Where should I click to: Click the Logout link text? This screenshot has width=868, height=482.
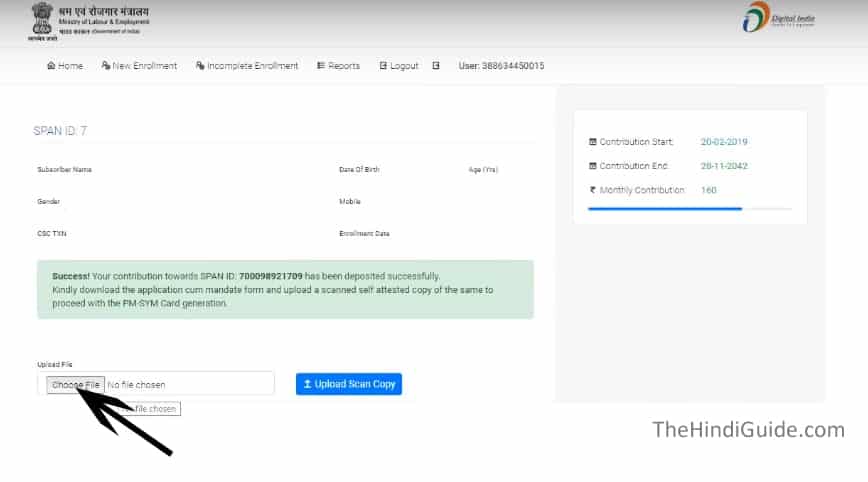tap(404, 66)
